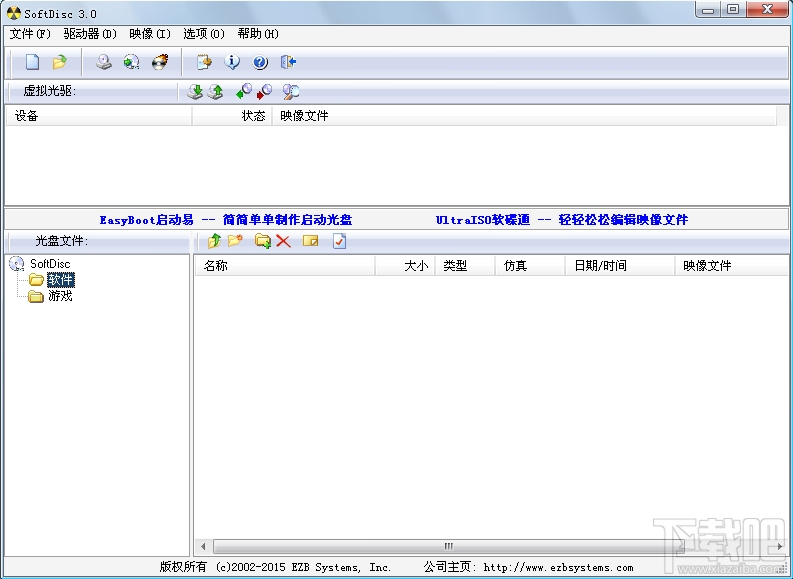Screen dimensions: 793x579
Task: Open the notepad settings icon in toolbar
Action: click(204, 62)
